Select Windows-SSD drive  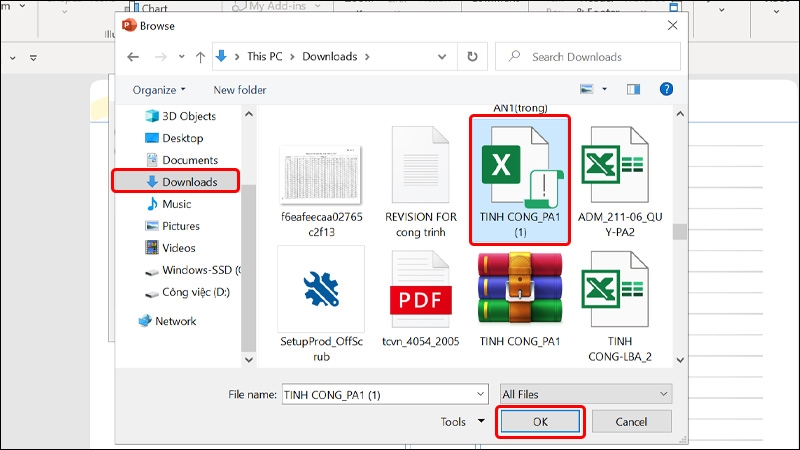(193, 270)
